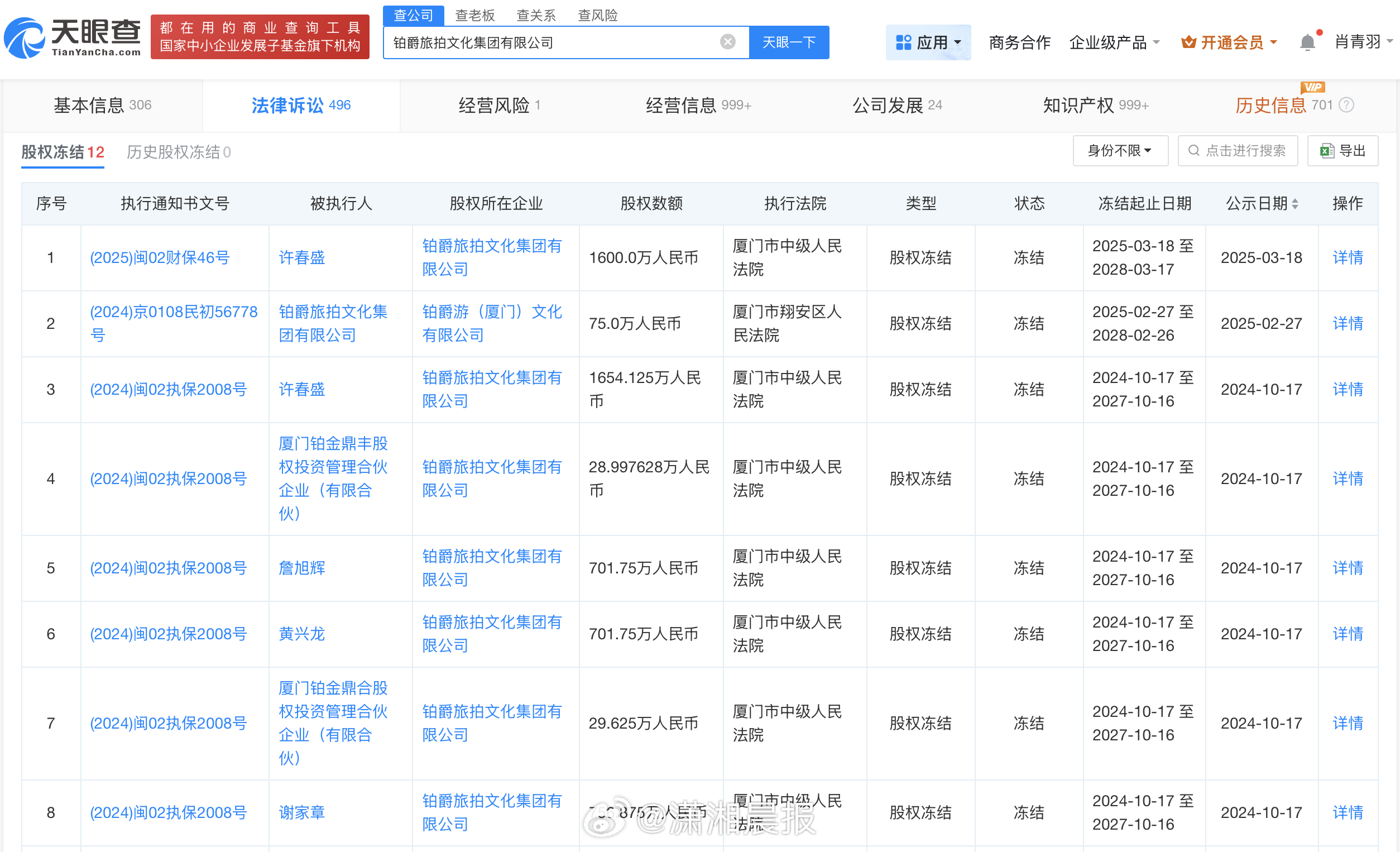Open 厦门铂金鼎合股权投资管理合伙企业 link
Viewport: 1400px width, 852px height.
coord(333,723)
